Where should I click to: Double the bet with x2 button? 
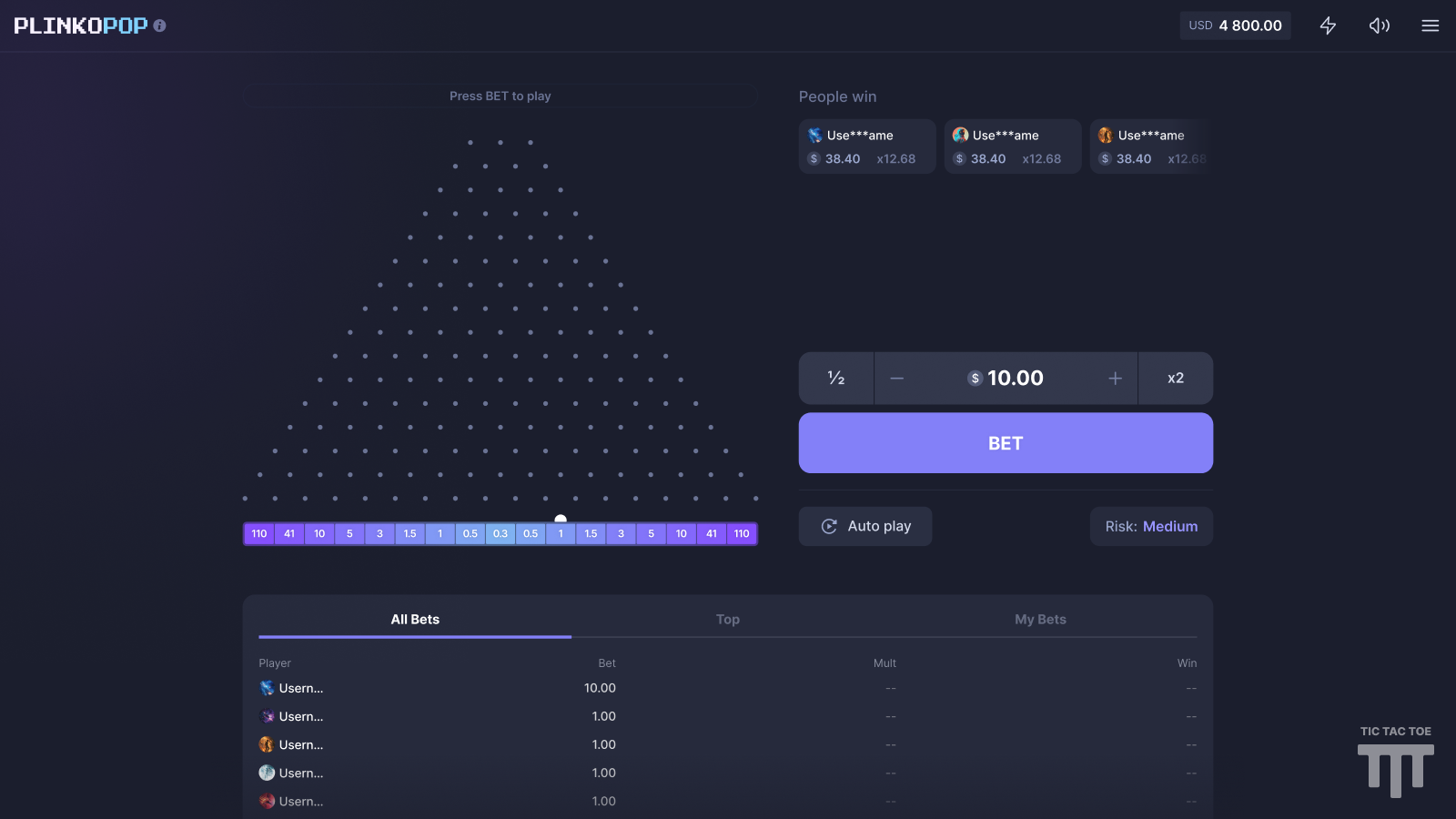pyautogui.click(x=1175, y=379)
